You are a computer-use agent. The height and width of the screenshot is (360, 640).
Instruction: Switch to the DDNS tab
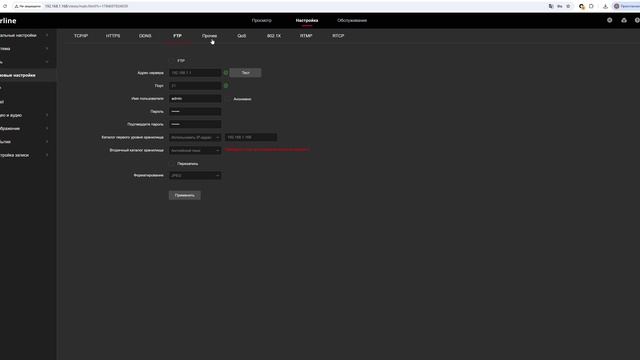click(x=145, y=36)
